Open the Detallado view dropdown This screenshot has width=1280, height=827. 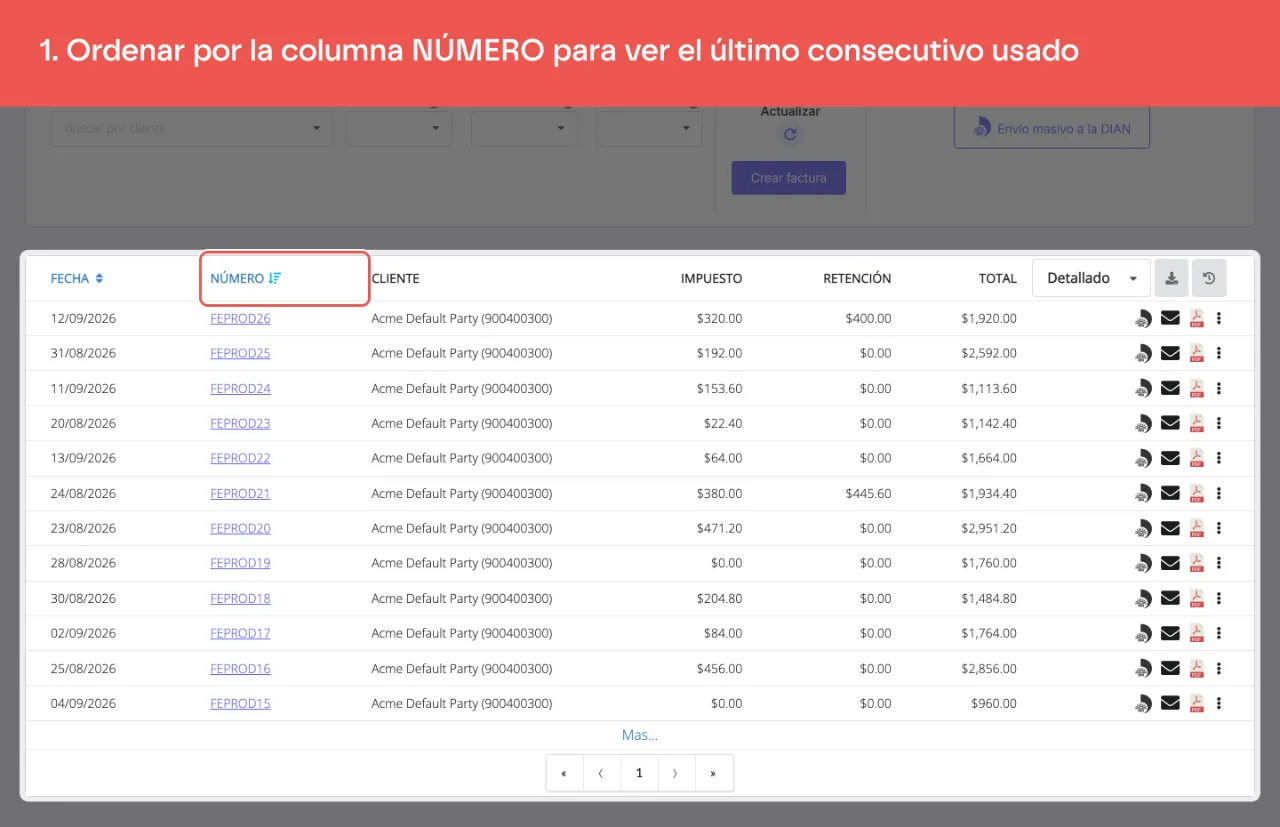[1091, 278]
